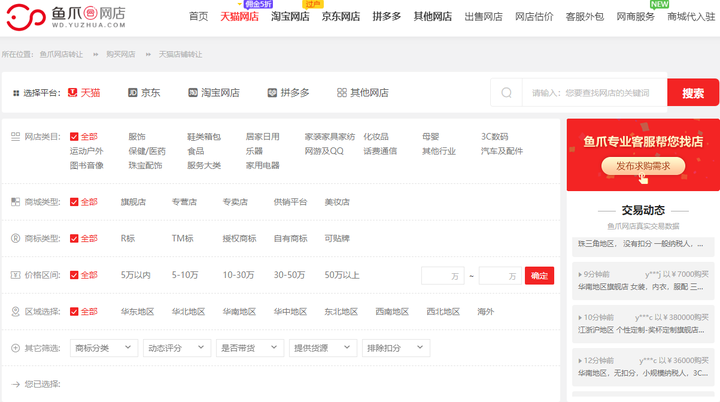Click the 商标类型 registered-mark icon
This screenshot has width=720, height=402.
[x=16, y=238]
